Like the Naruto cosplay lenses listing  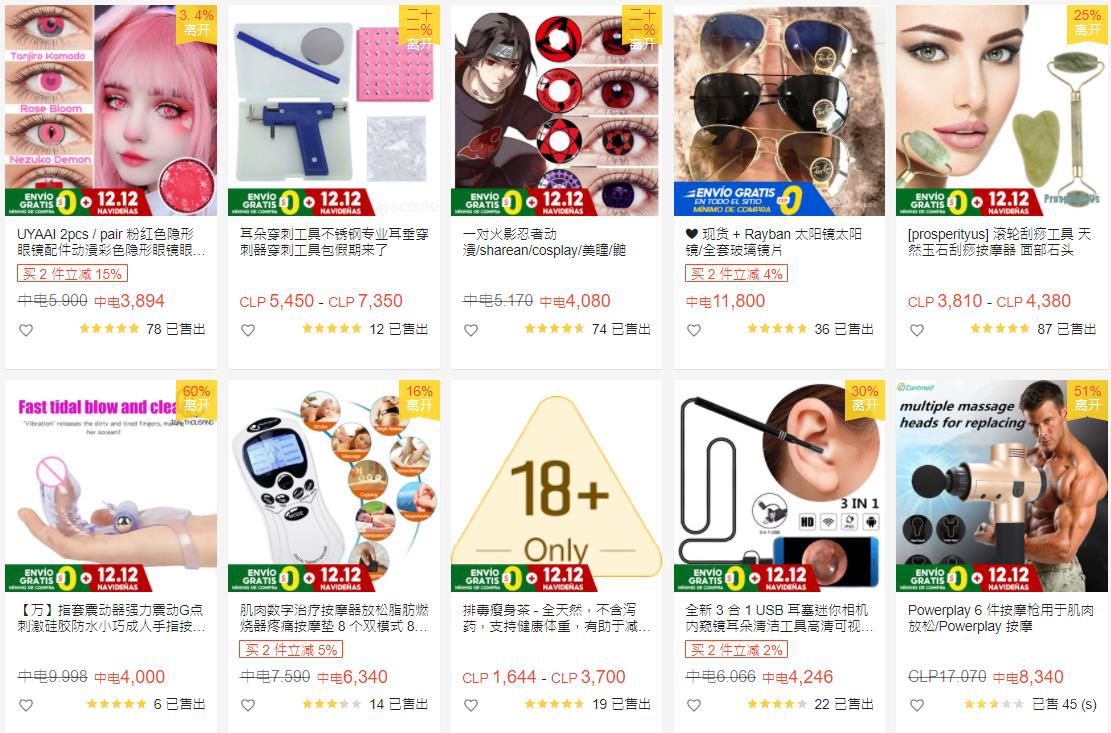coord(471,330)
